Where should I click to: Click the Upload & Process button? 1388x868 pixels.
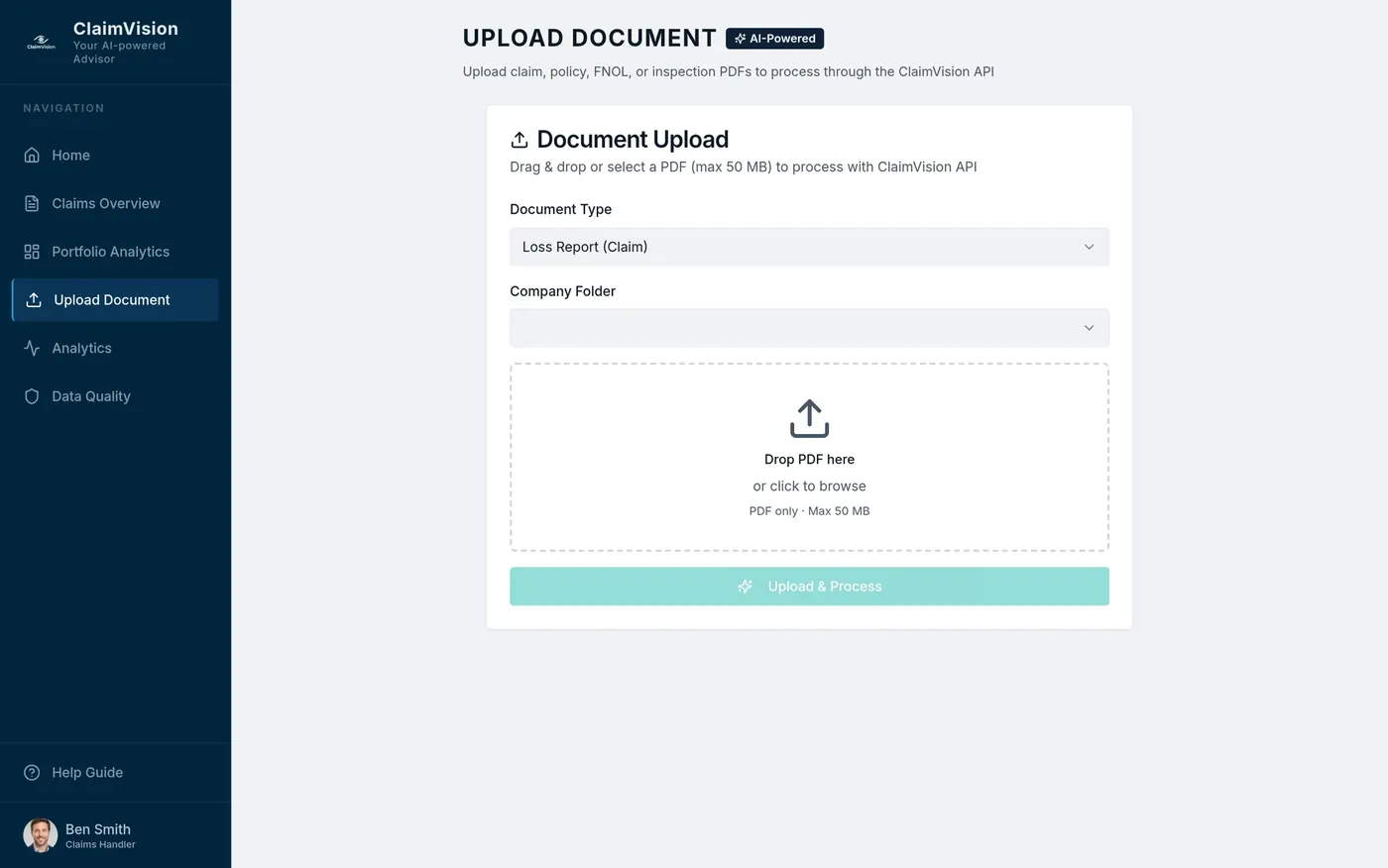(809, 587)
